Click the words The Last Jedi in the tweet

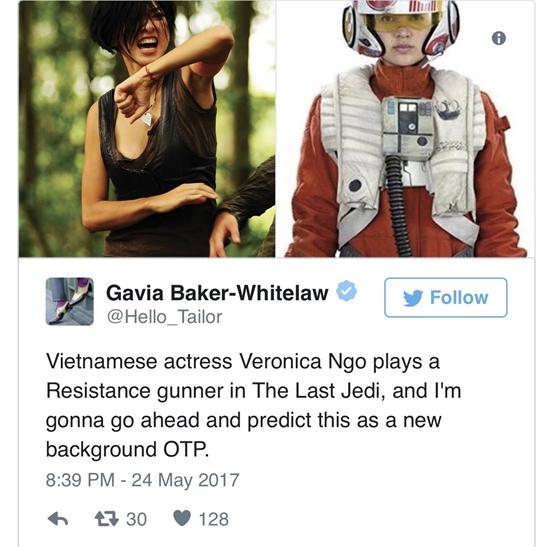point(316,391)
